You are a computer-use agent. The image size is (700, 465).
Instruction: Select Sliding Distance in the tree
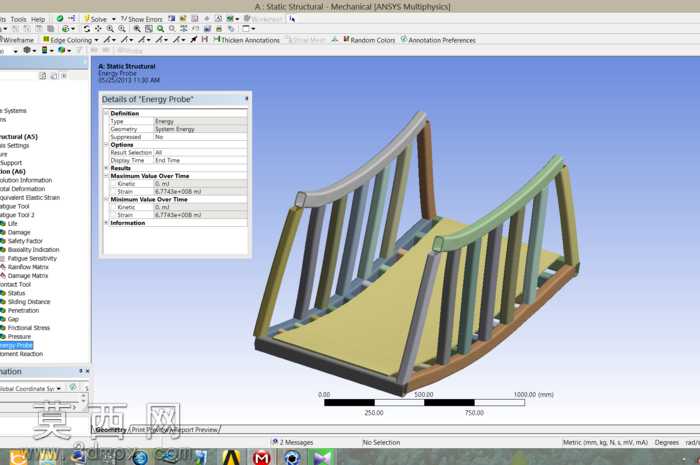click(29, 302)
